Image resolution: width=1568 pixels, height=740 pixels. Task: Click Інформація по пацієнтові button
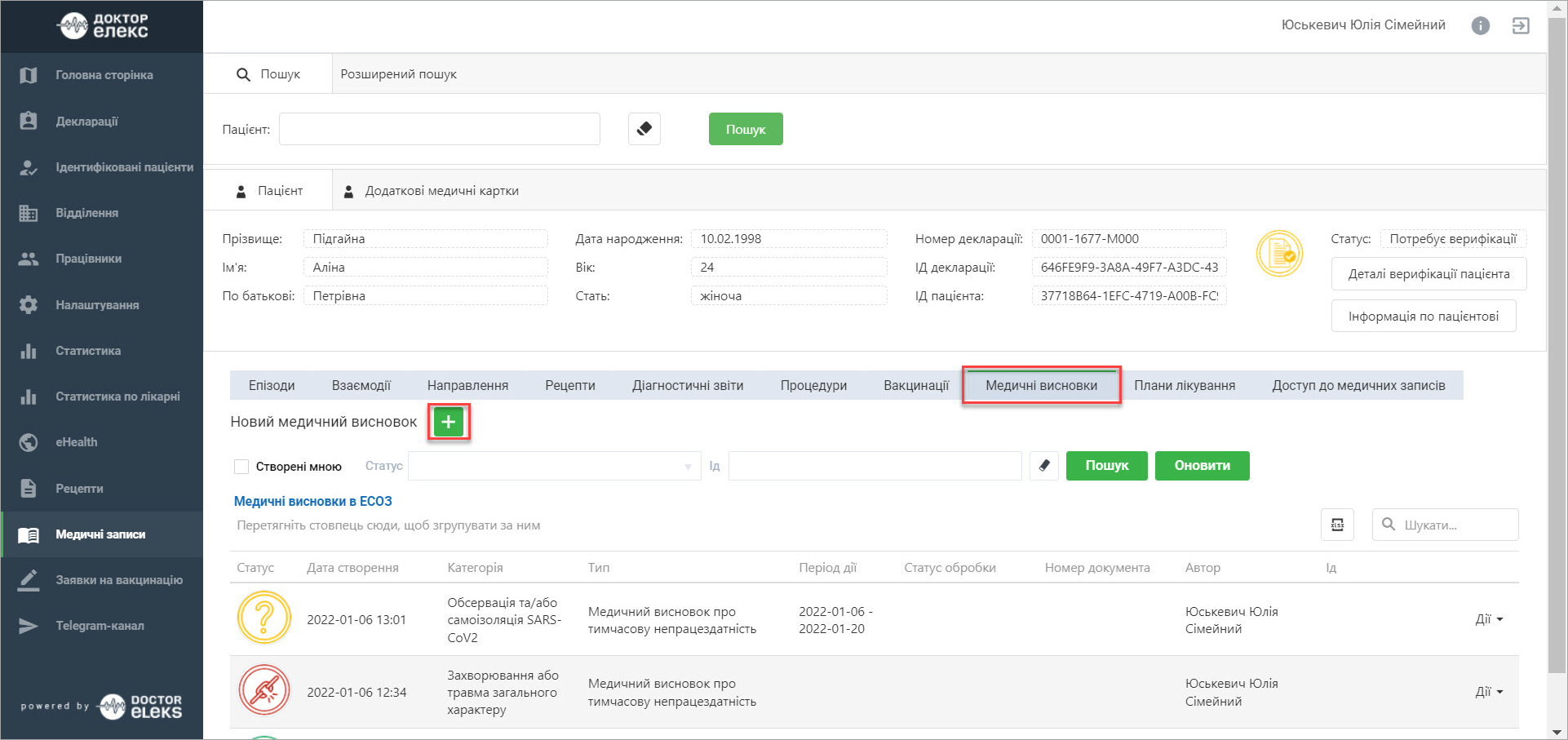[1424, 316]
